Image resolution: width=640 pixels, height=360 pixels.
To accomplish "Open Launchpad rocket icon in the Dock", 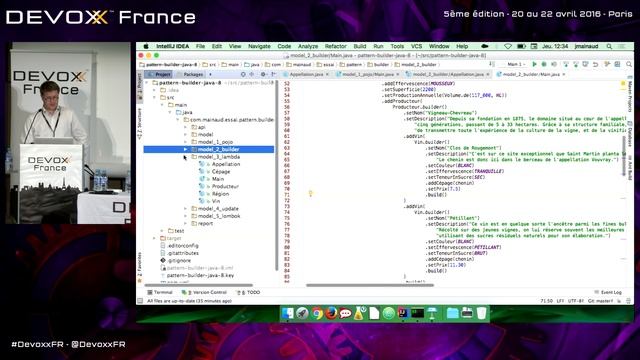I will click(302, 313).
